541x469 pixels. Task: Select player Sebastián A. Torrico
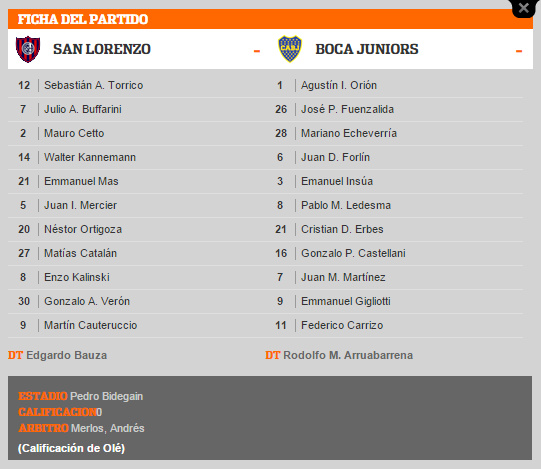tap(94, 85)
